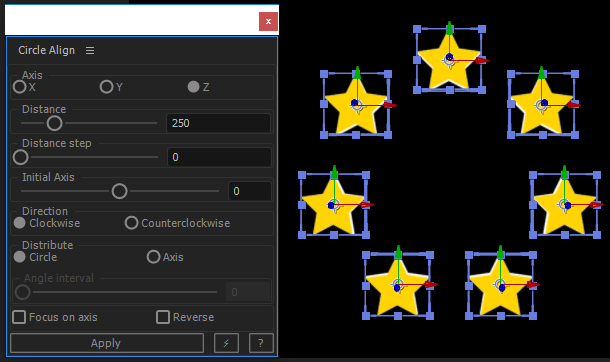Select the anchor point of the far-right star
Image resolution: width=610 pixels, height=362 pixels.
click(x=564, y=205)
